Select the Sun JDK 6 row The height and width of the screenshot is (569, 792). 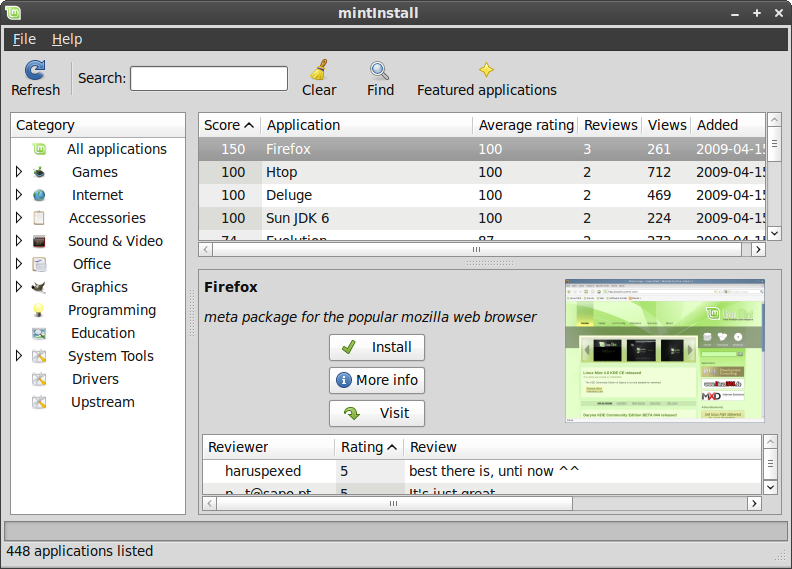click(482, 218)
